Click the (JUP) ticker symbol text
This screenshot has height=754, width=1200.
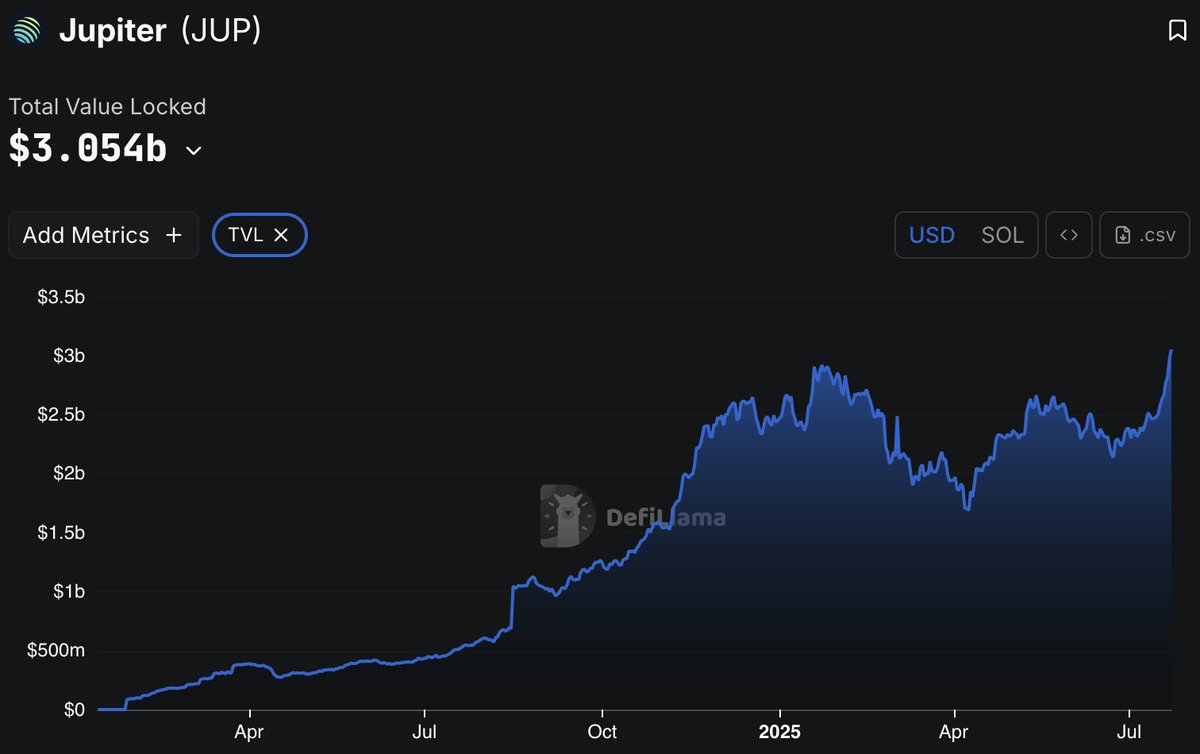221,30
